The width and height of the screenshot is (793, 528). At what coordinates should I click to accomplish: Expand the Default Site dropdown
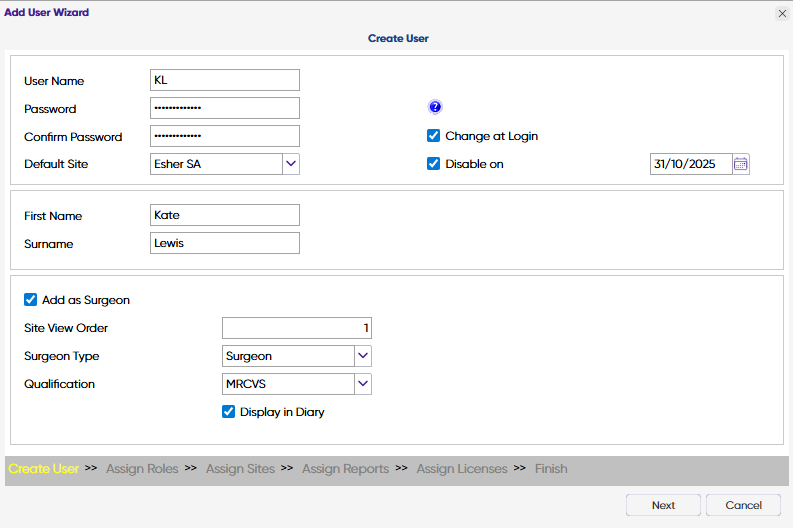[291, 163]
